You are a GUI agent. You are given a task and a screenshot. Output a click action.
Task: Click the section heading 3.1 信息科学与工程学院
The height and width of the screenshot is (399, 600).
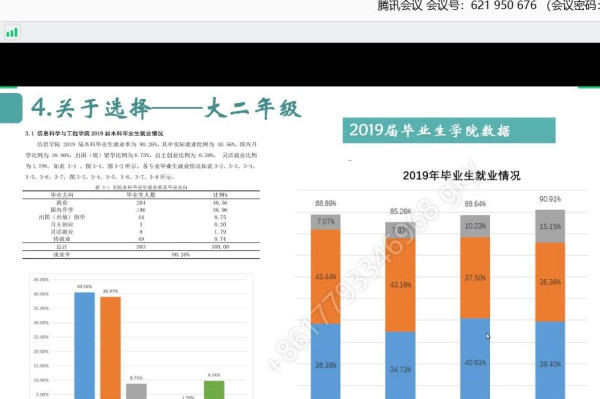pos(94,134)
